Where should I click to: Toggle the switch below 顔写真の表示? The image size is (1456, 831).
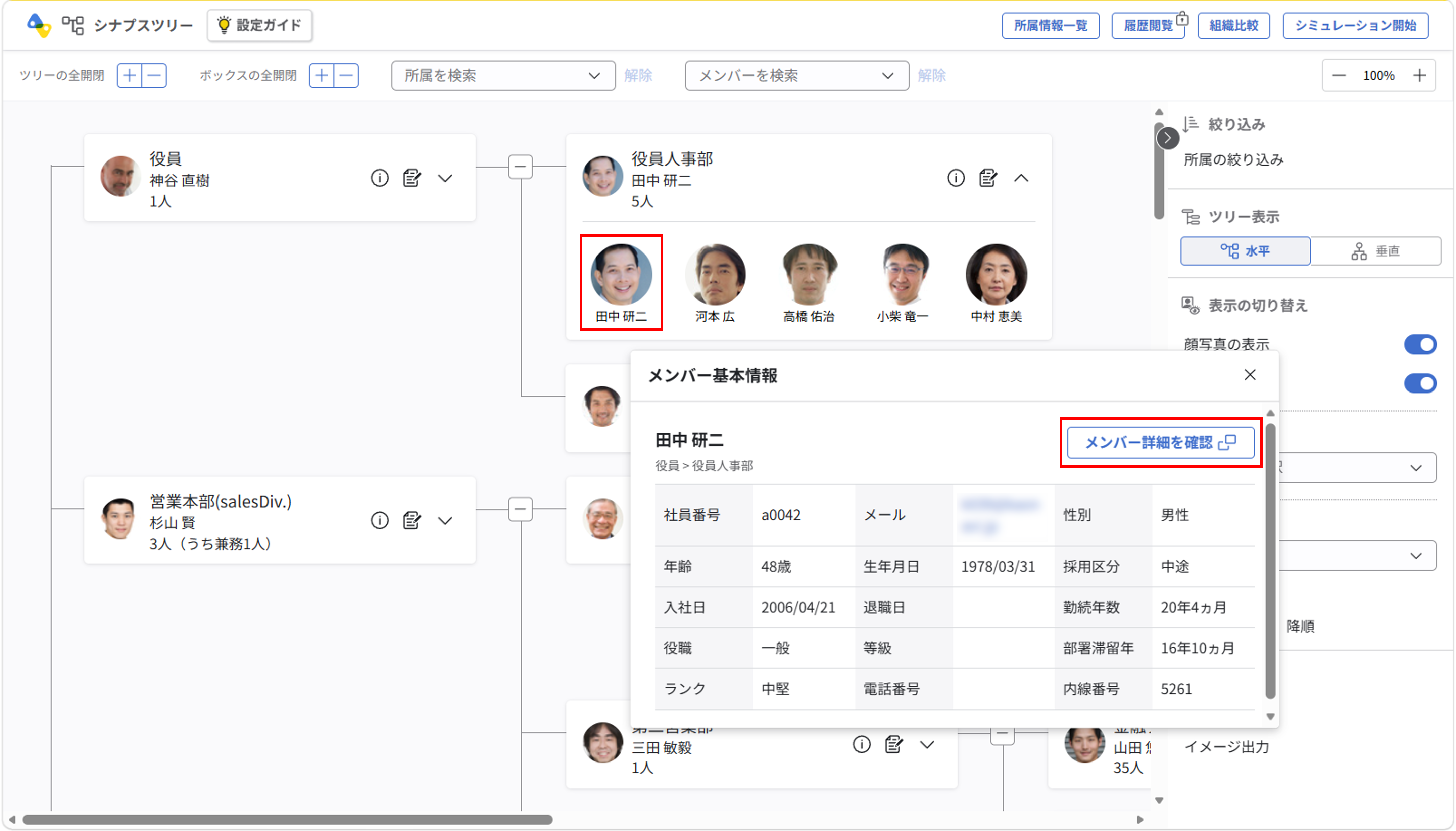click(x=1420, y=383)
